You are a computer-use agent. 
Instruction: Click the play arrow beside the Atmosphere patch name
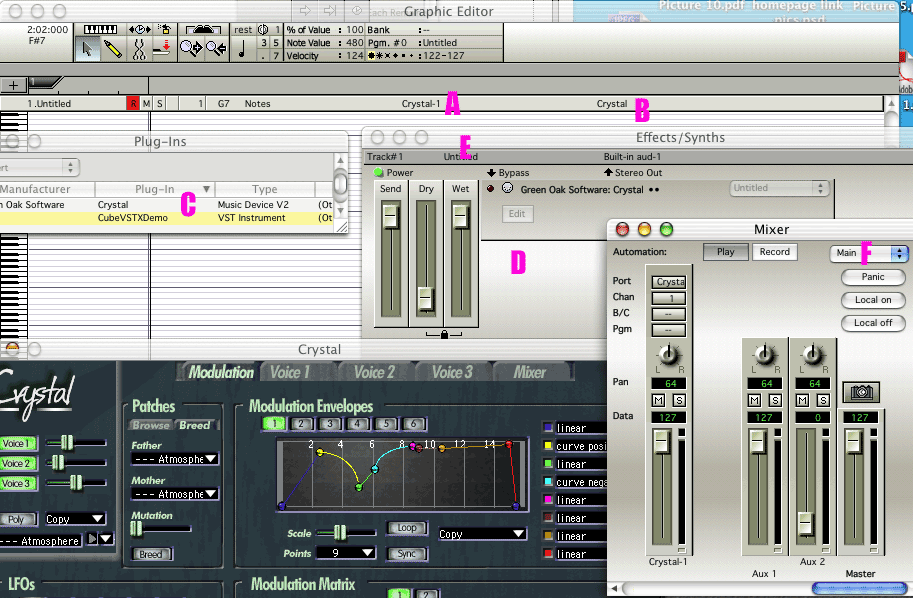[x=92, y=539]
